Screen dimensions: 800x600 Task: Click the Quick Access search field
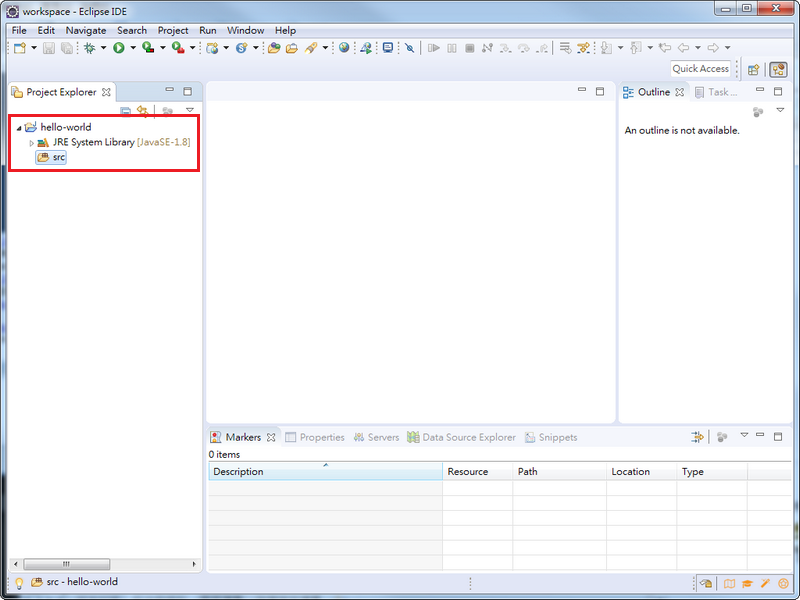tap(700, 69)
